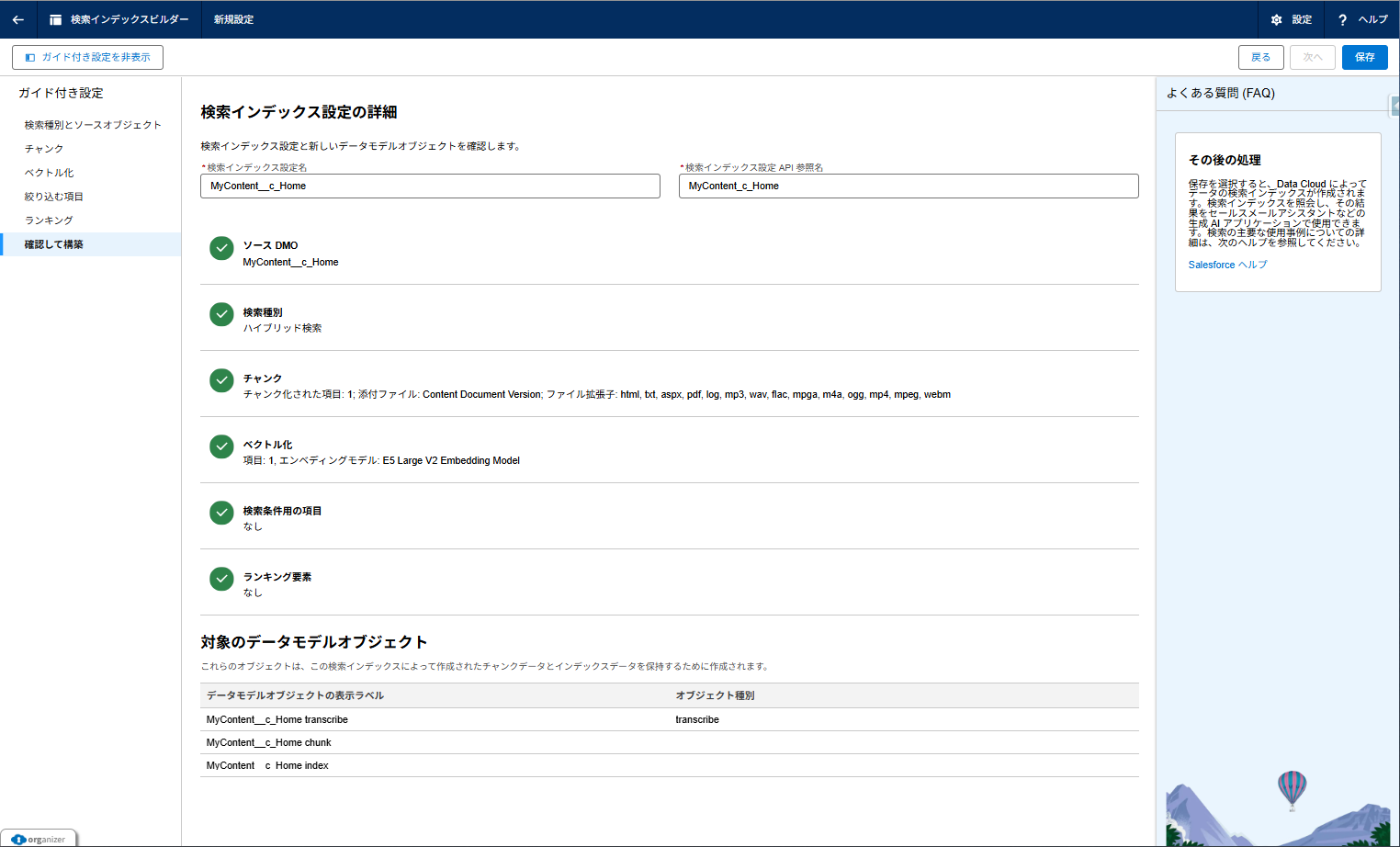
Task: Click the green checkmark beside チャンク
Action: click(x=221, y=380)
